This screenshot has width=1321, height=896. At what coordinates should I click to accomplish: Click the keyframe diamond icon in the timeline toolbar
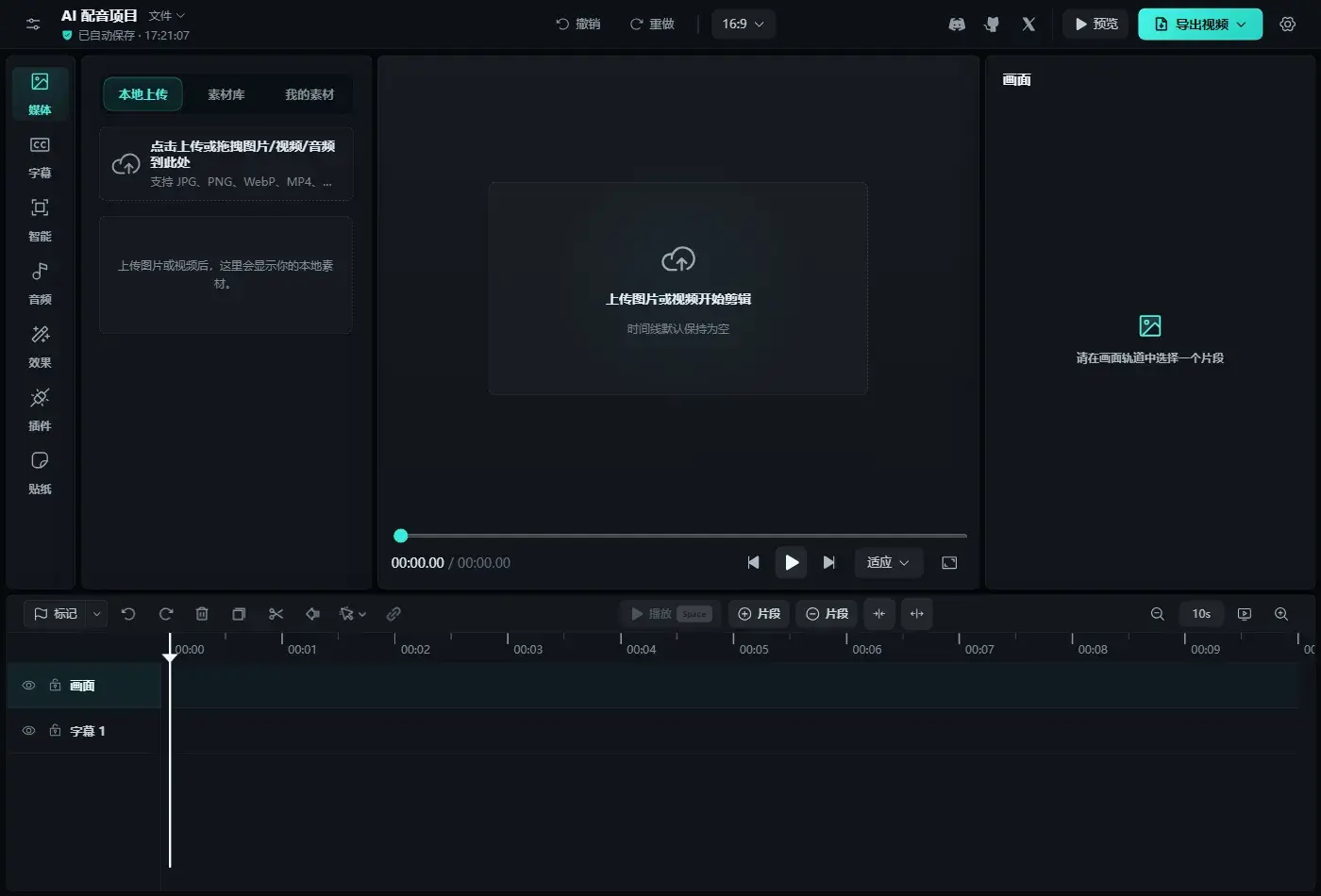coord(312,614)
